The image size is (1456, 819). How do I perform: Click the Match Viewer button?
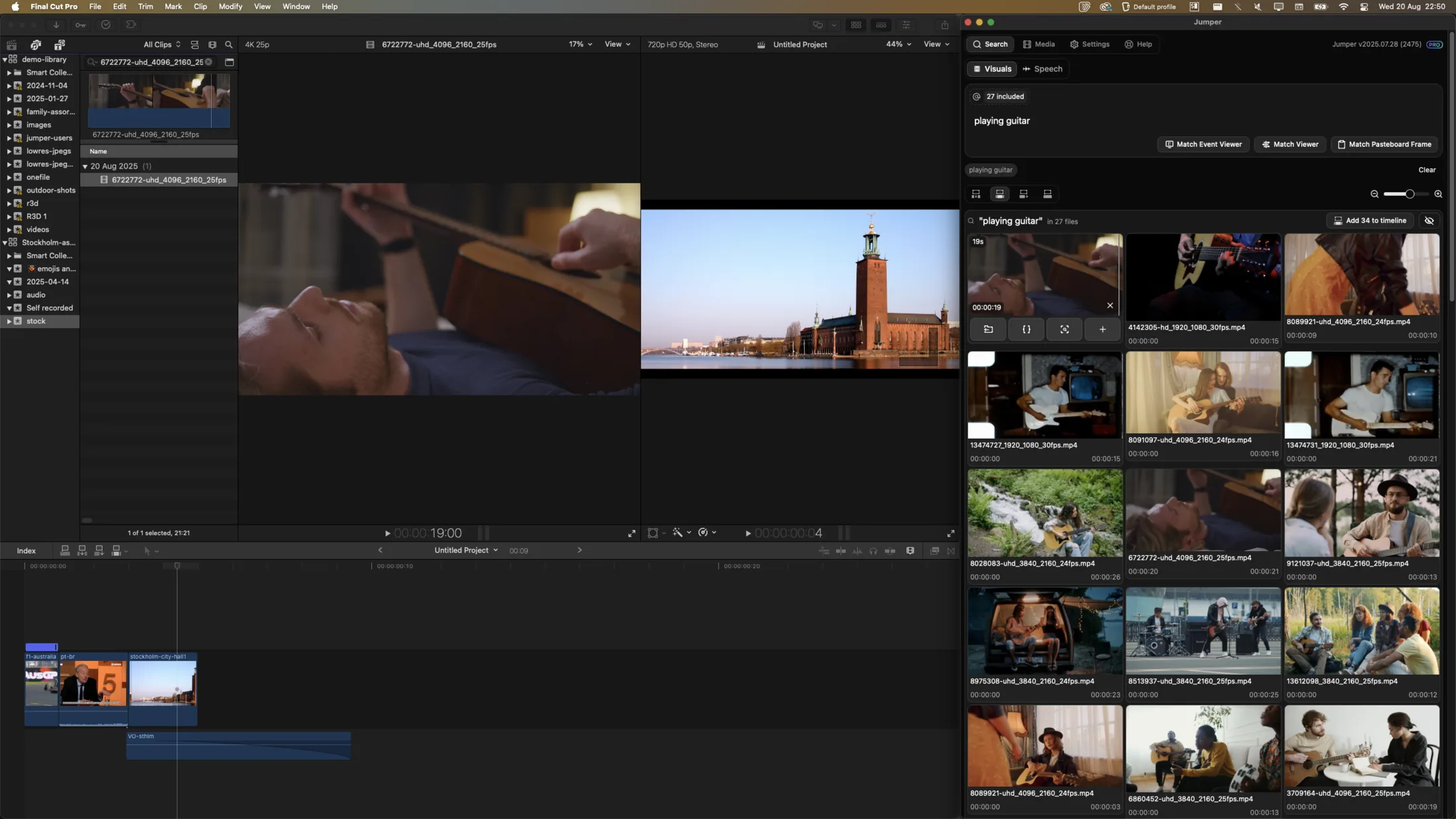[1290, 144]
